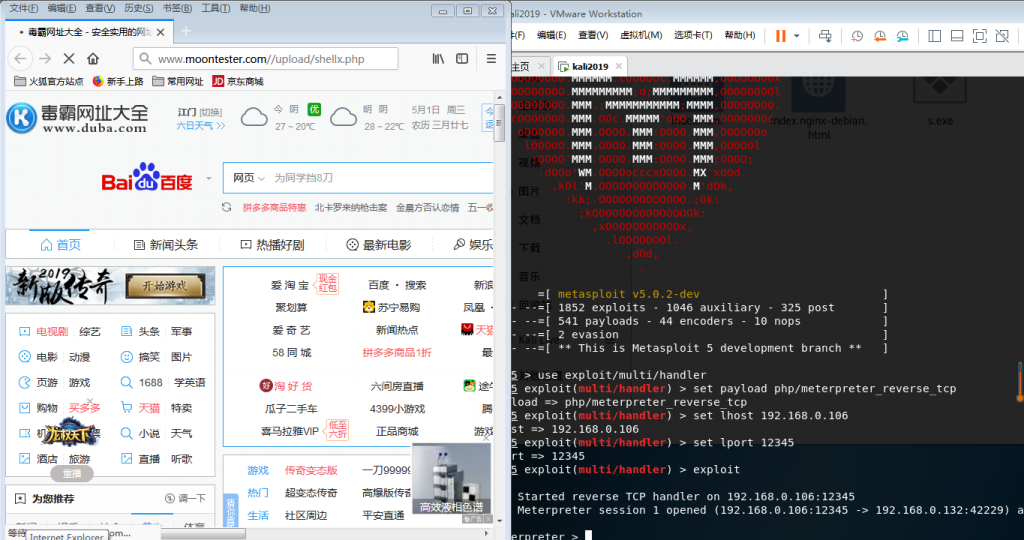The height and width of the screenshot is (540, 1024).
Task: Click the forward navigation arrow in Firefox
Action: click(x=44, y=59)
